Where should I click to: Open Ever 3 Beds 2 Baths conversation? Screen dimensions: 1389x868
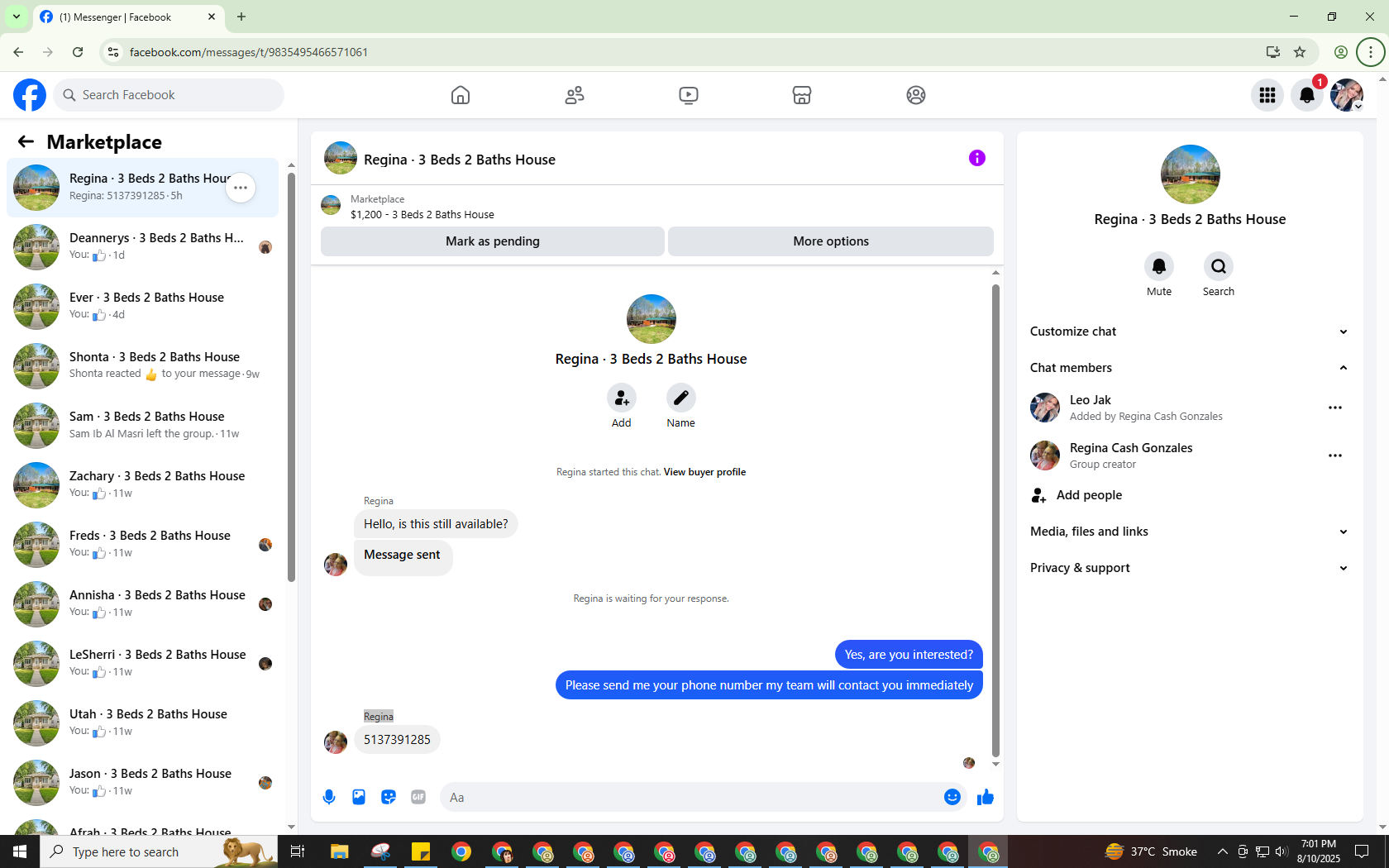tap(142, 307)
